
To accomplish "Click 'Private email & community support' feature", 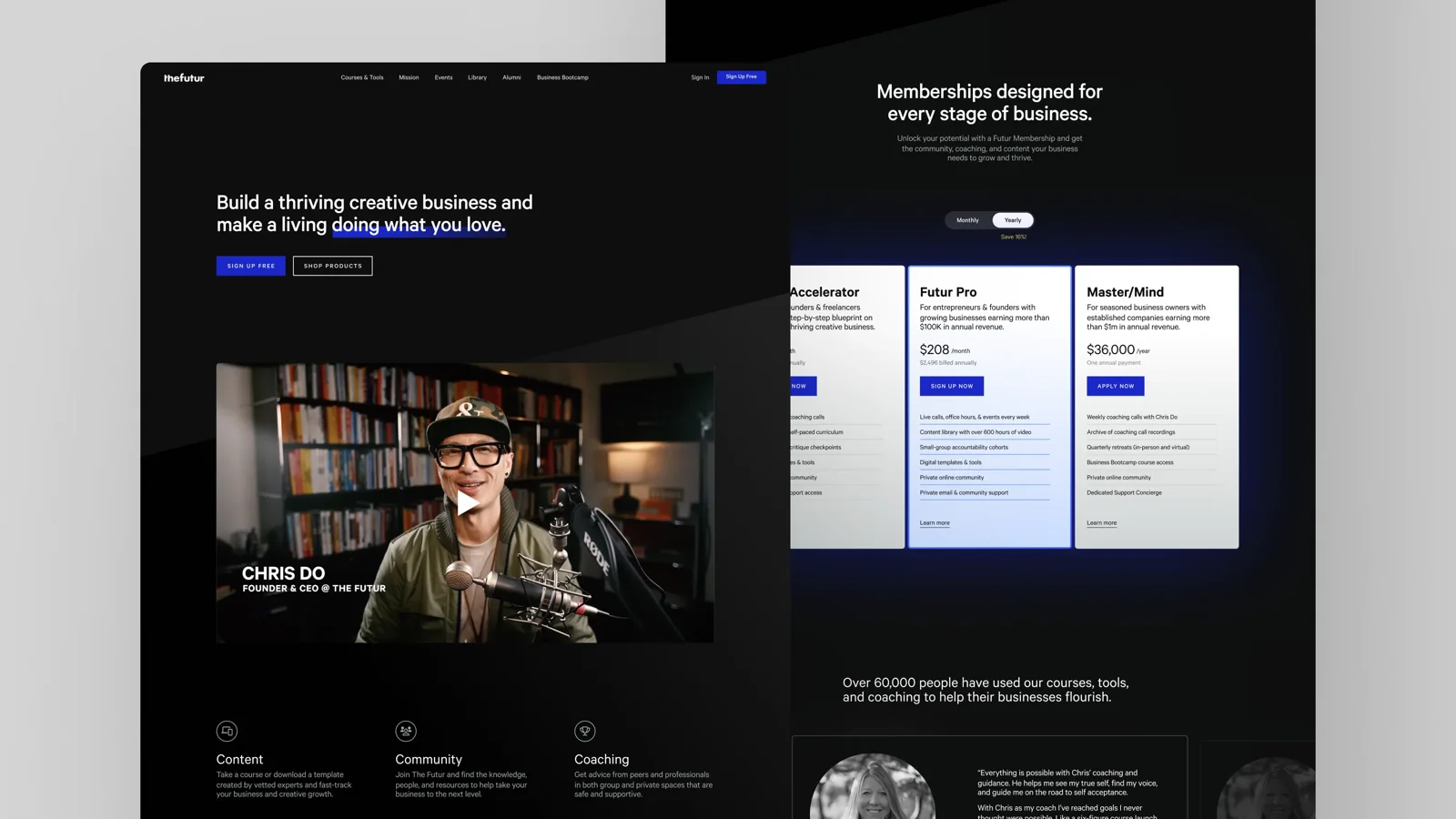I will pyautogui.click(x=964, y=492).
